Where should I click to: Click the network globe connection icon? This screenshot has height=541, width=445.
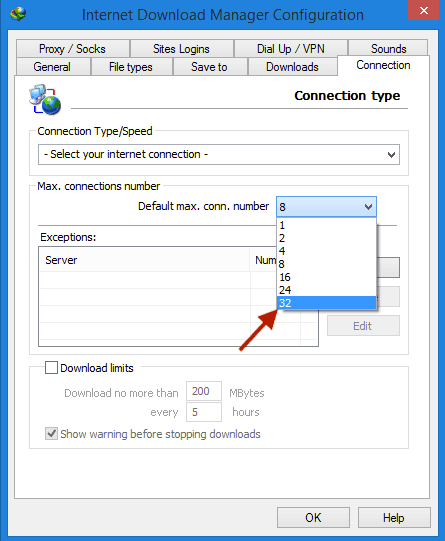45,99
